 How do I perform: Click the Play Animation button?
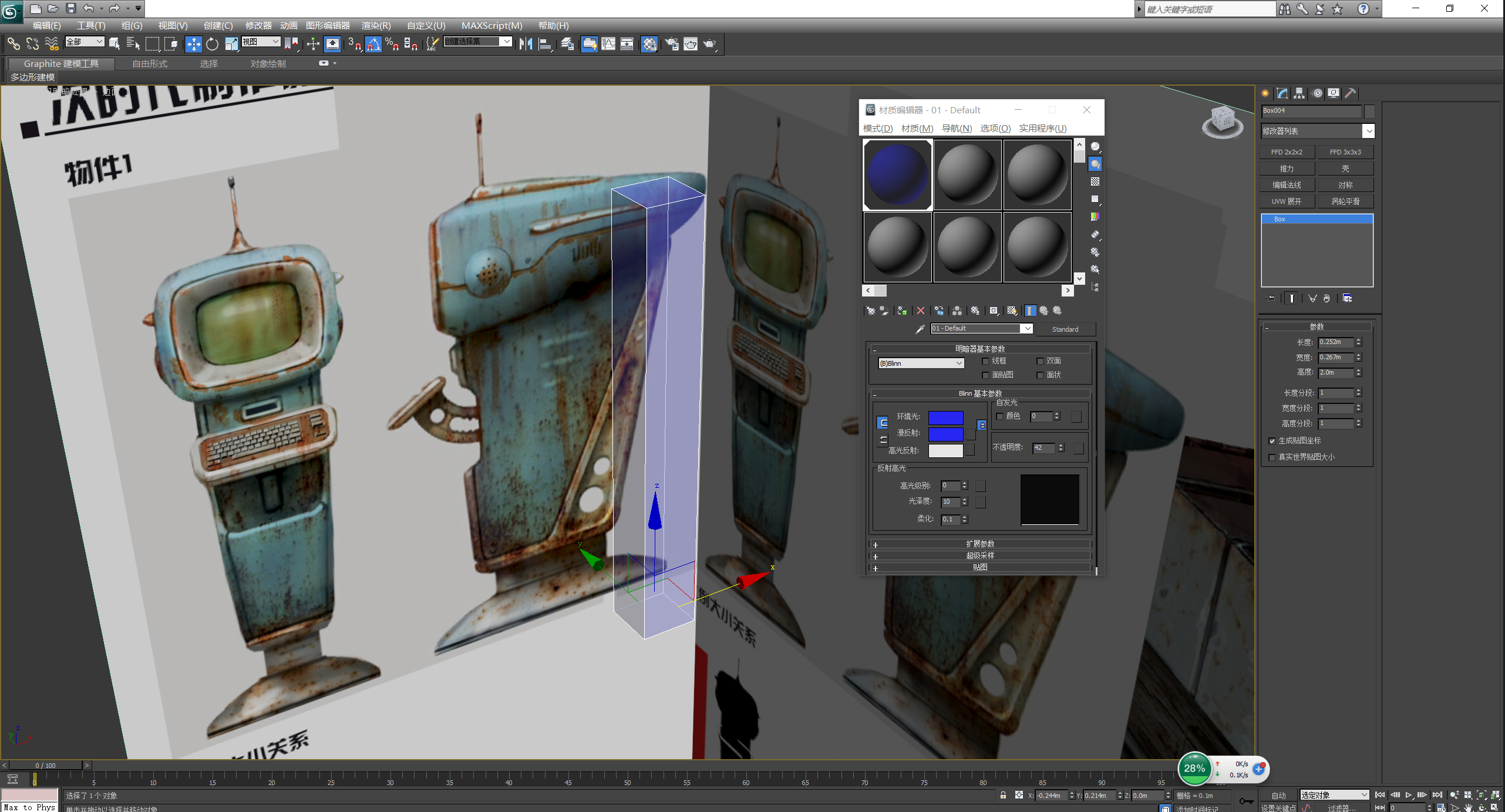(1408, 795)
